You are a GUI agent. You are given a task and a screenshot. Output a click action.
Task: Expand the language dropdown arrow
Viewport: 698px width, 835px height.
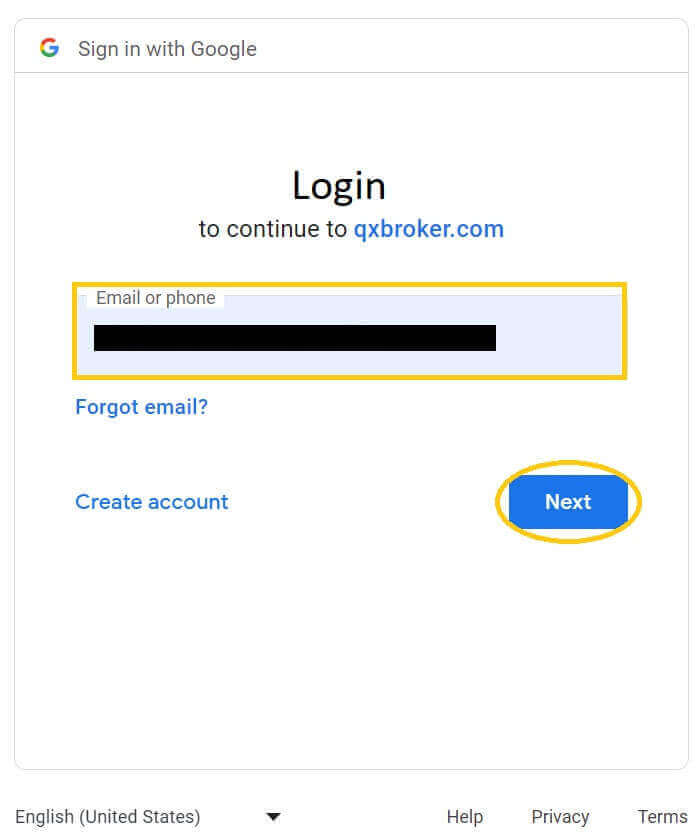[x=273, y=816]
